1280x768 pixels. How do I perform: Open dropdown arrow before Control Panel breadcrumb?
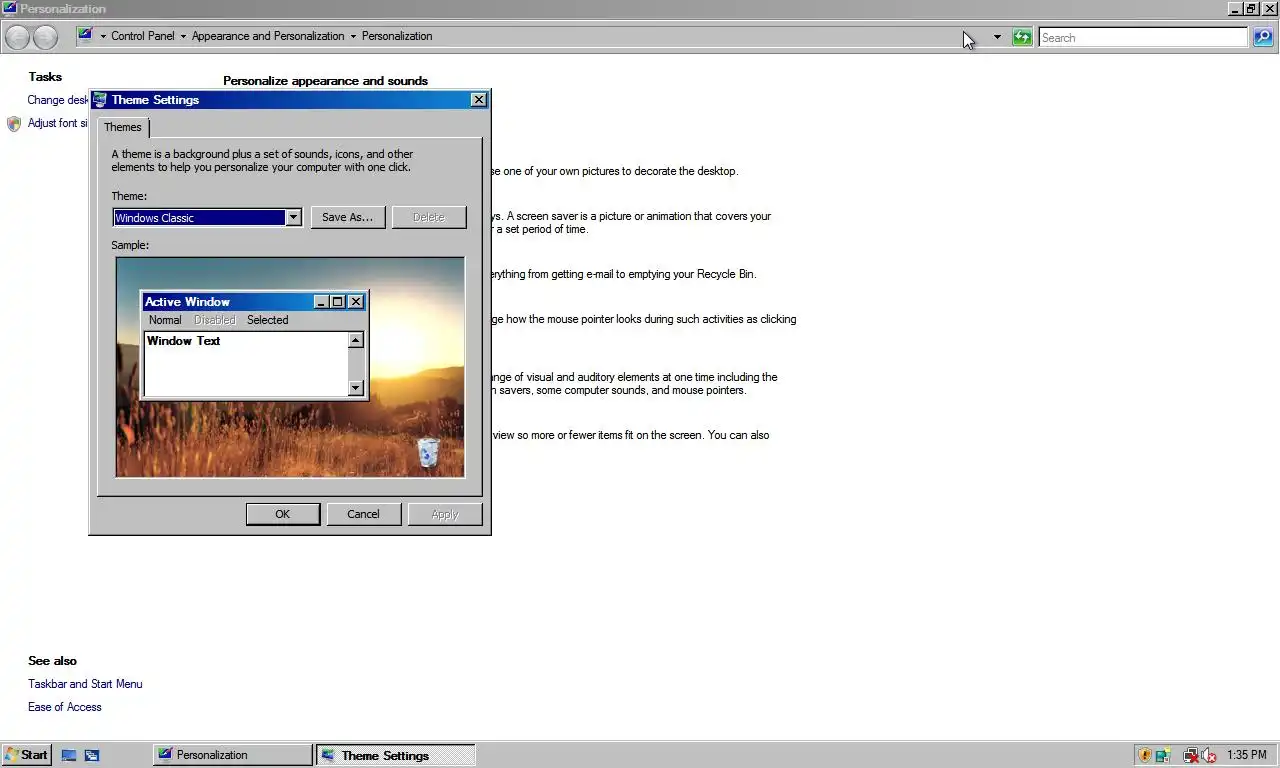[x=103, y=37]
